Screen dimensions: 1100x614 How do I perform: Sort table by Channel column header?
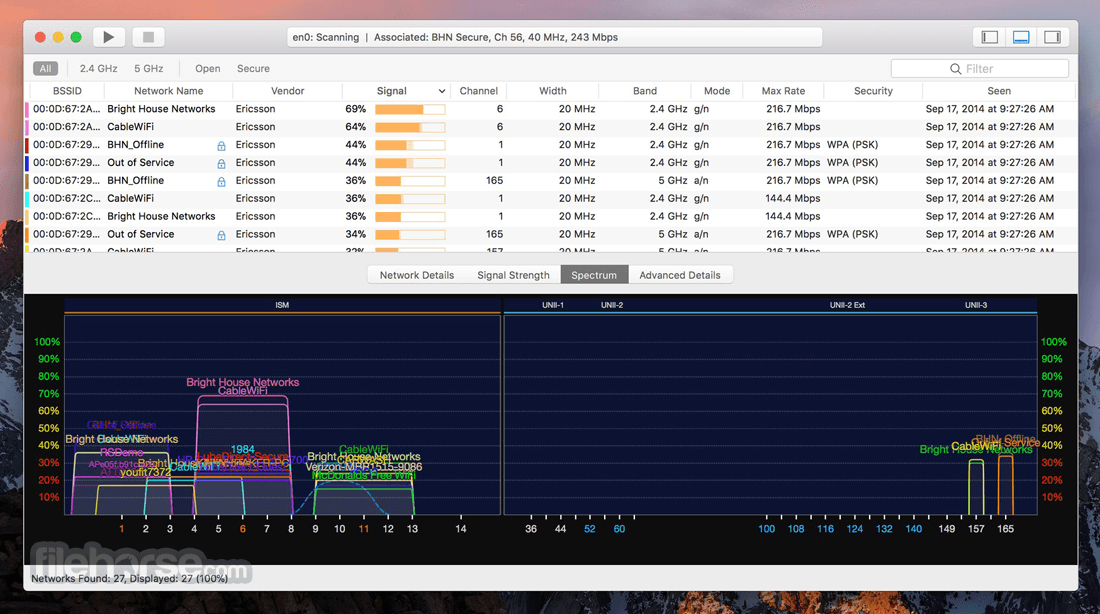coord(478,91)
